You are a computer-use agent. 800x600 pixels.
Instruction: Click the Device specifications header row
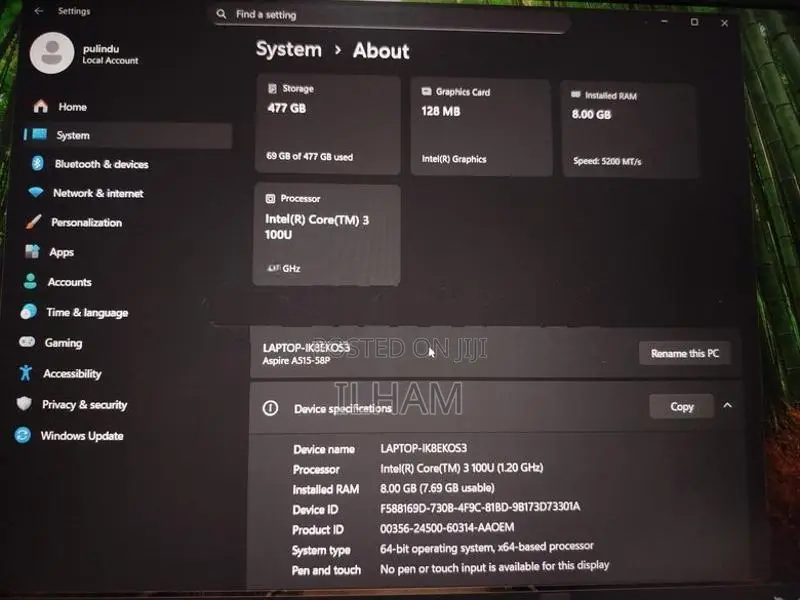[495, 408]
